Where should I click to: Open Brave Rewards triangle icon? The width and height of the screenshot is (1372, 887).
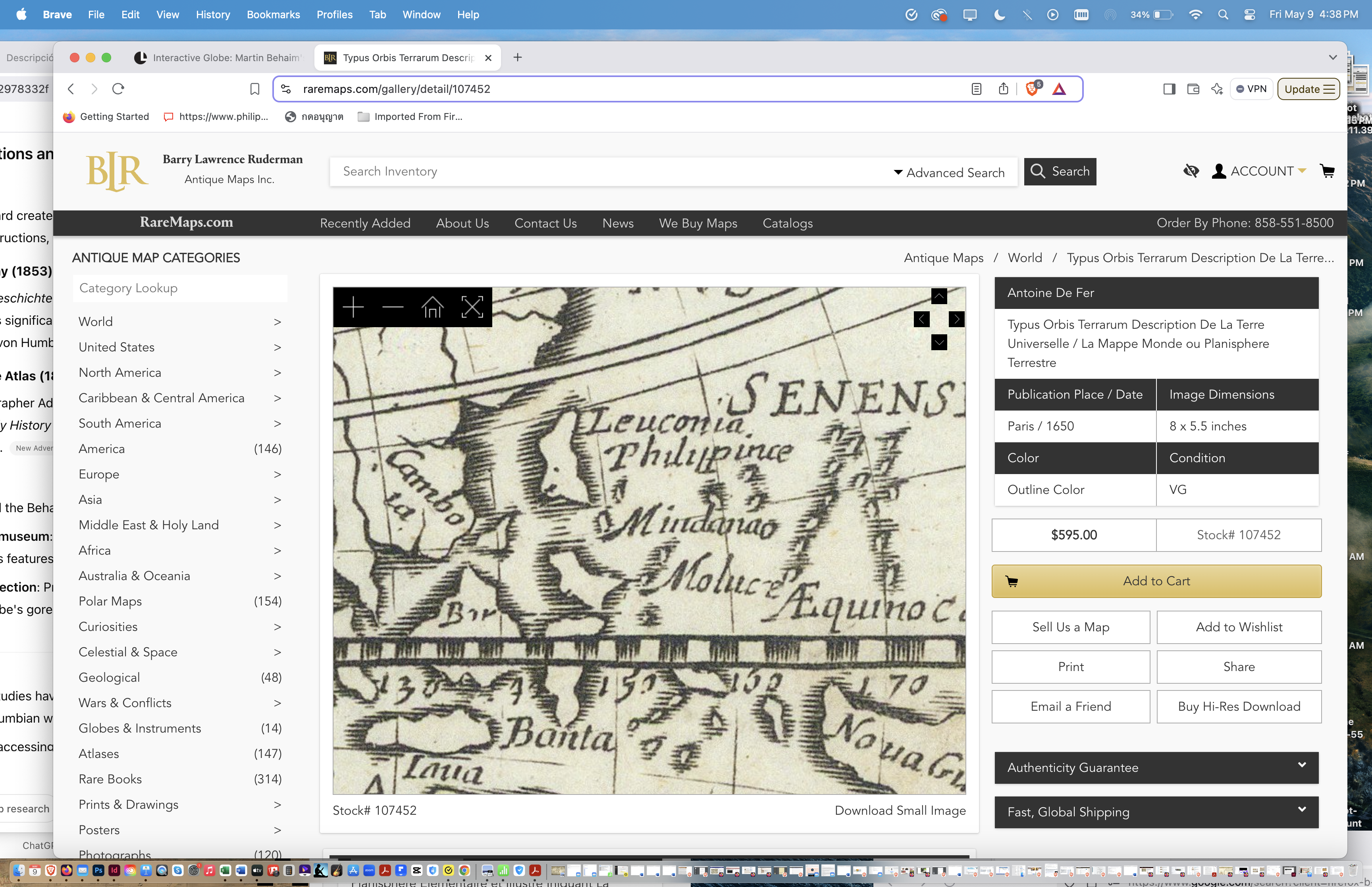1060,89
